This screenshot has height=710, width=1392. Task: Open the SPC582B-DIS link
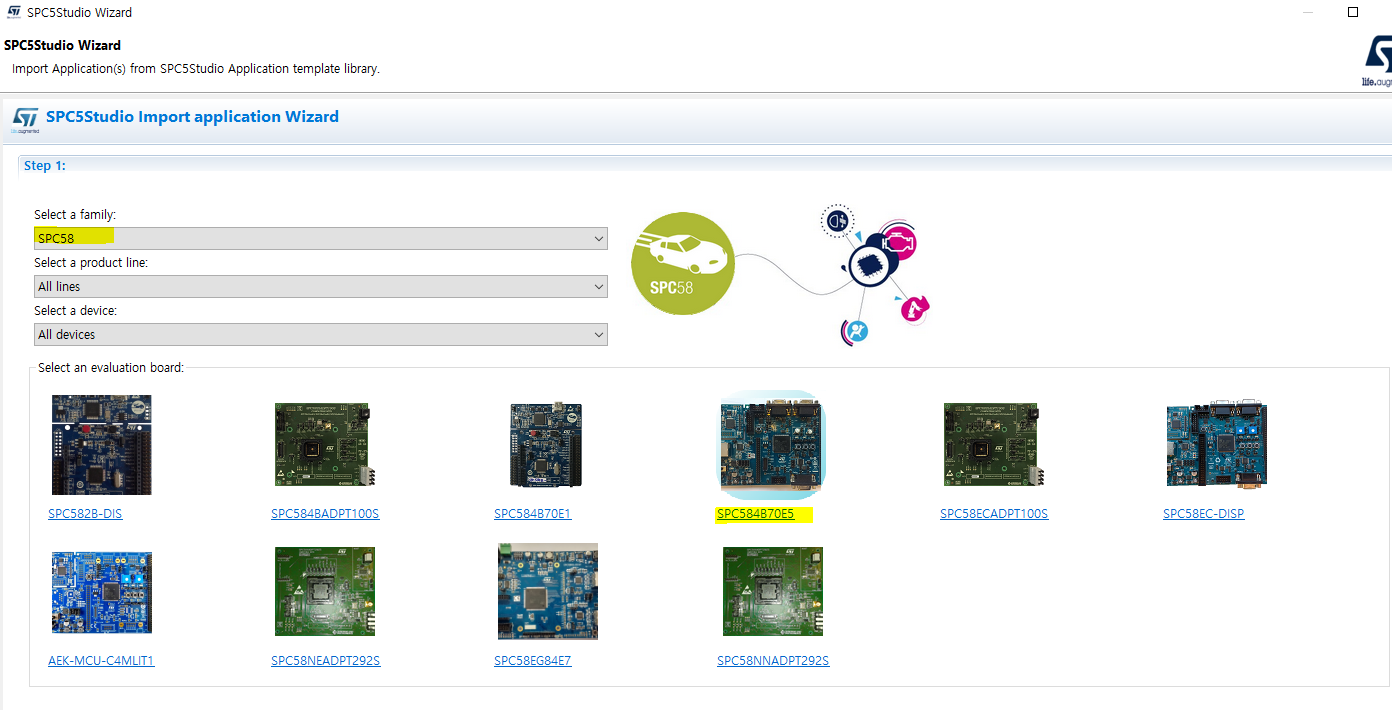tap(85, 514)
